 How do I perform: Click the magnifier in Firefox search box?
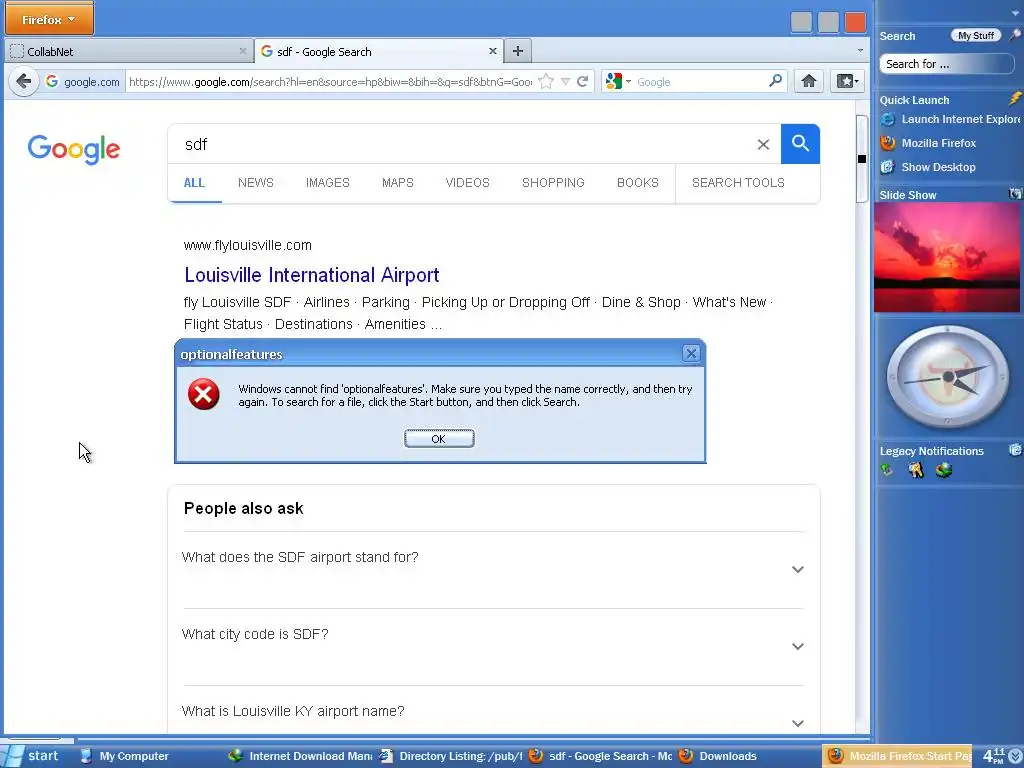point(775,81)
